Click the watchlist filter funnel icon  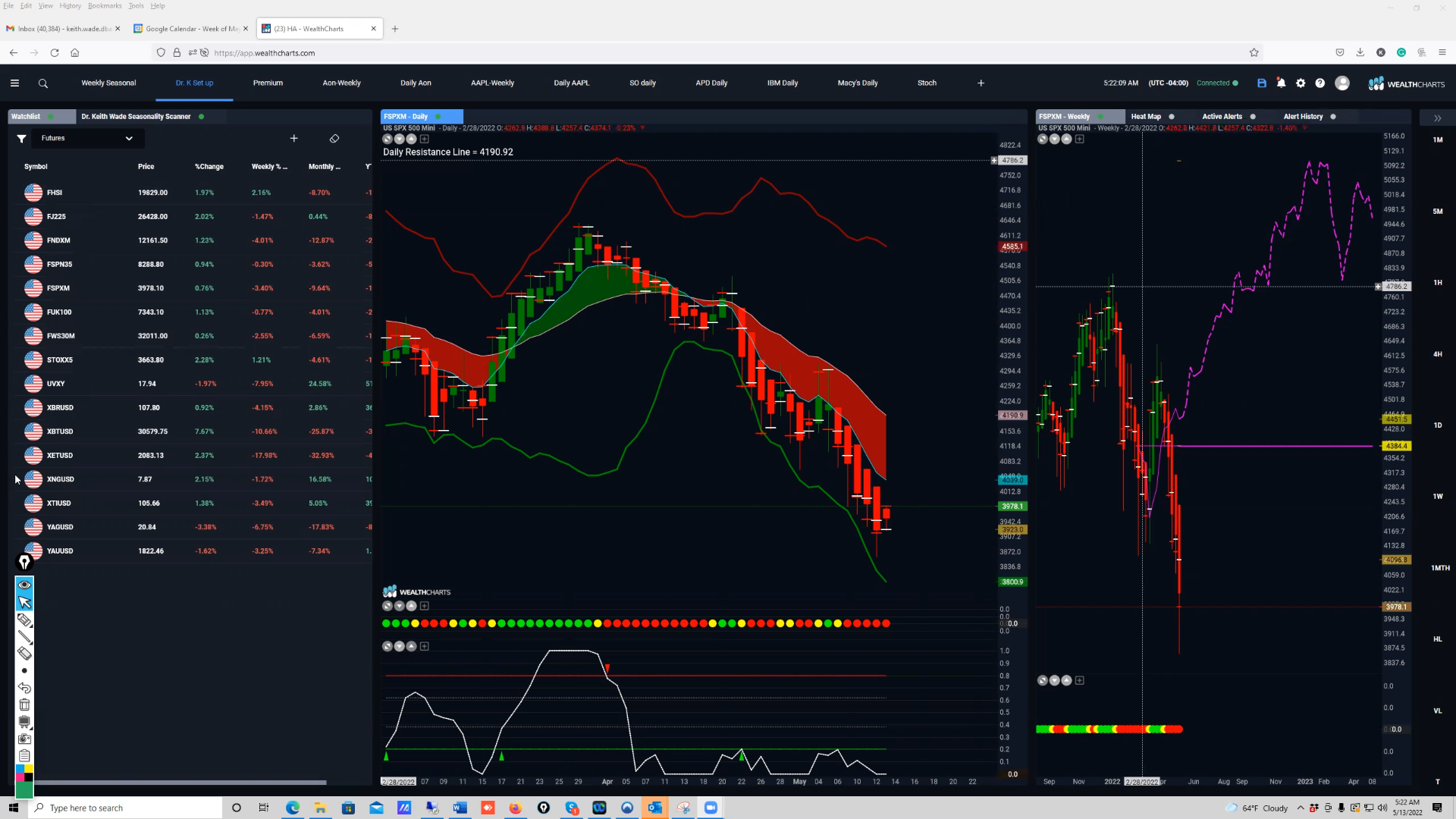pyautogui.click(x=22, y=139)
